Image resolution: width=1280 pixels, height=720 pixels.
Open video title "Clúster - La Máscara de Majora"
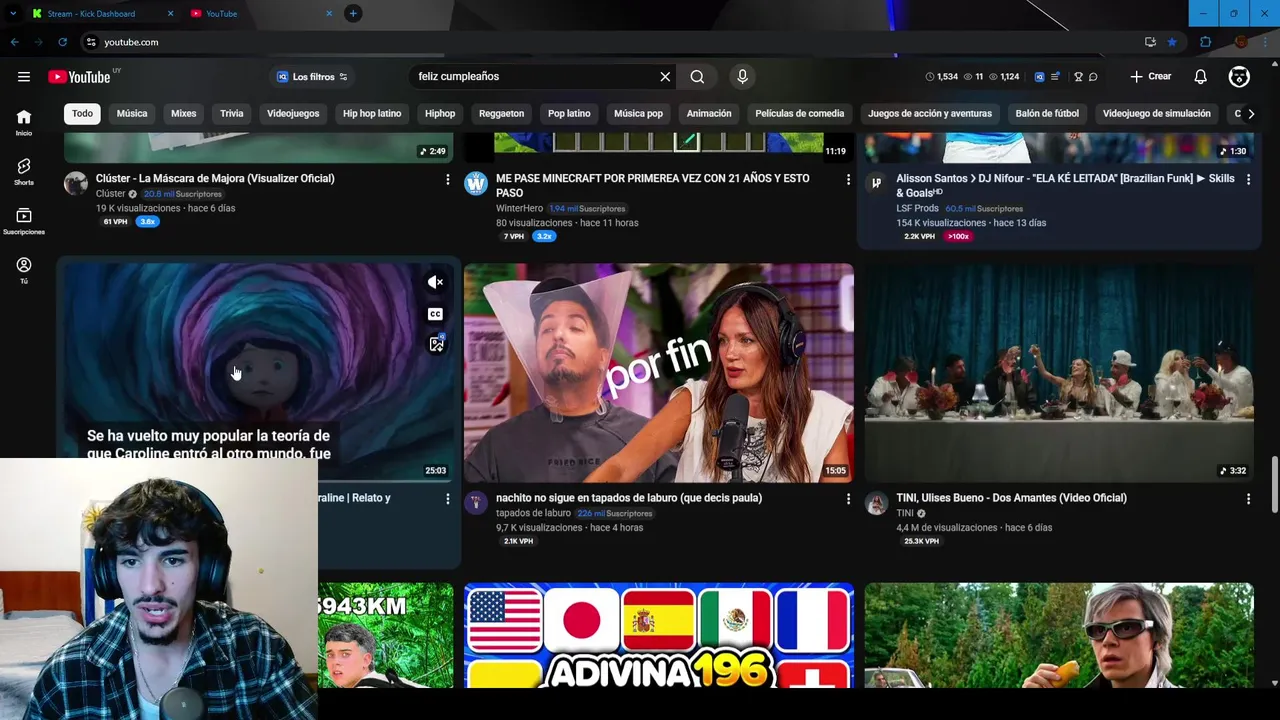point(215,178)
